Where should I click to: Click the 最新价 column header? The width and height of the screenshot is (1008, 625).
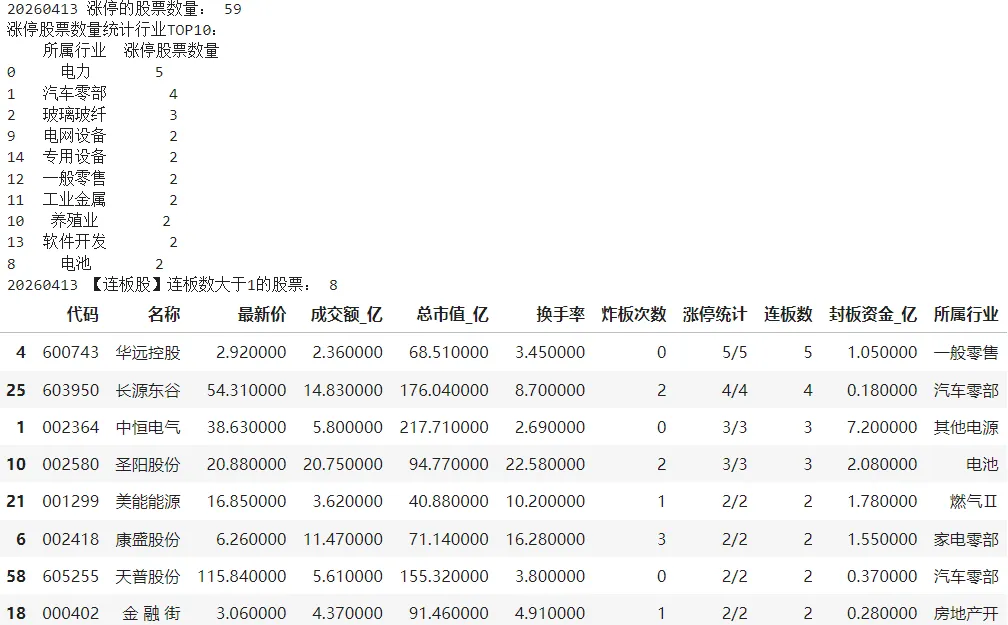pyautogui.click(x=262, y=314)
